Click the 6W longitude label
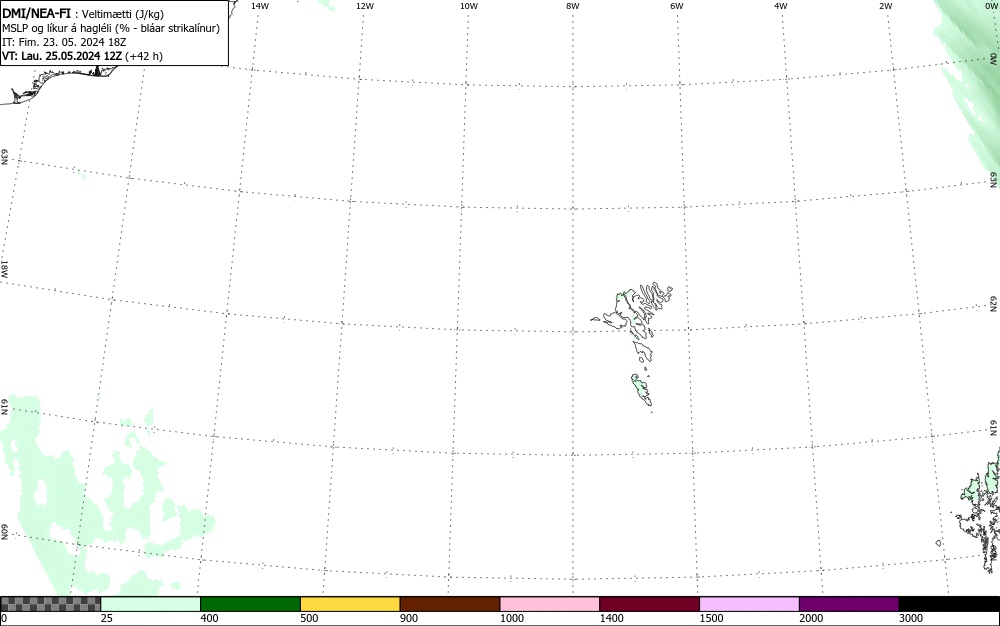This screenshot has height=626, width=1000. [677, 6]
